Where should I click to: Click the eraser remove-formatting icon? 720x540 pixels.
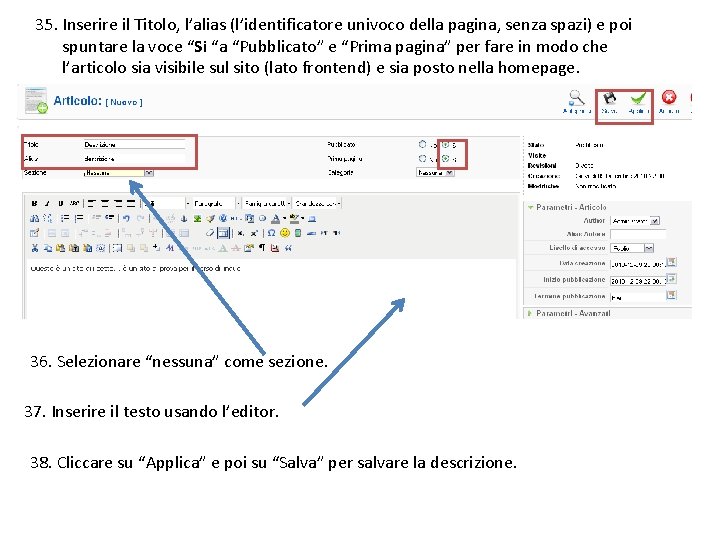point(210,233)
